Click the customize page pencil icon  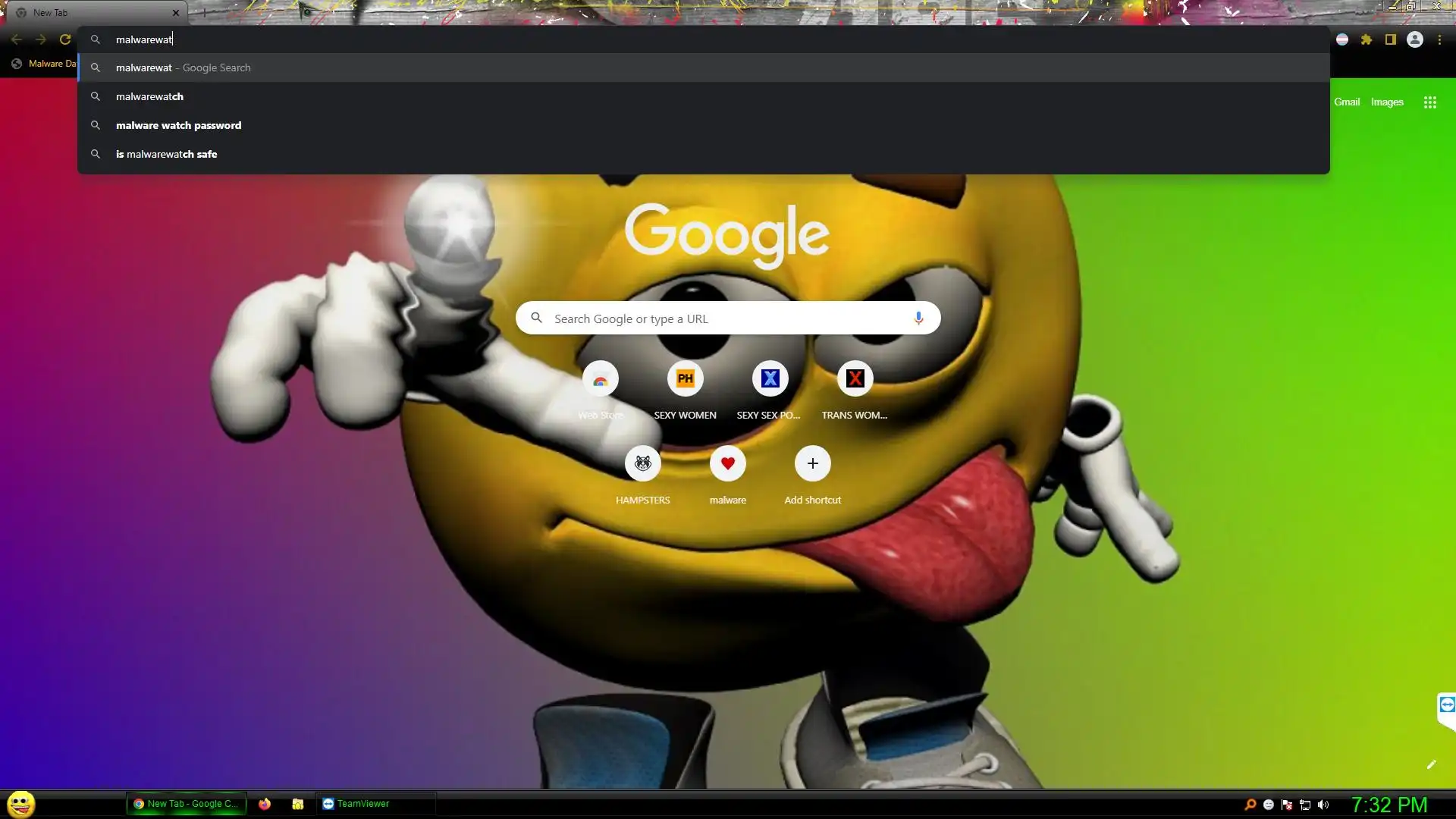[1431, 764]
